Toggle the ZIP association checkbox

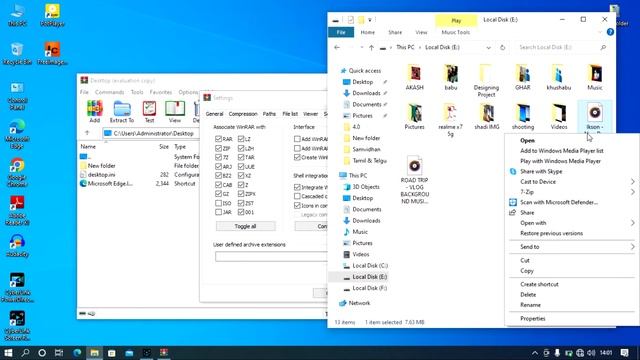[x=218, y=148]
